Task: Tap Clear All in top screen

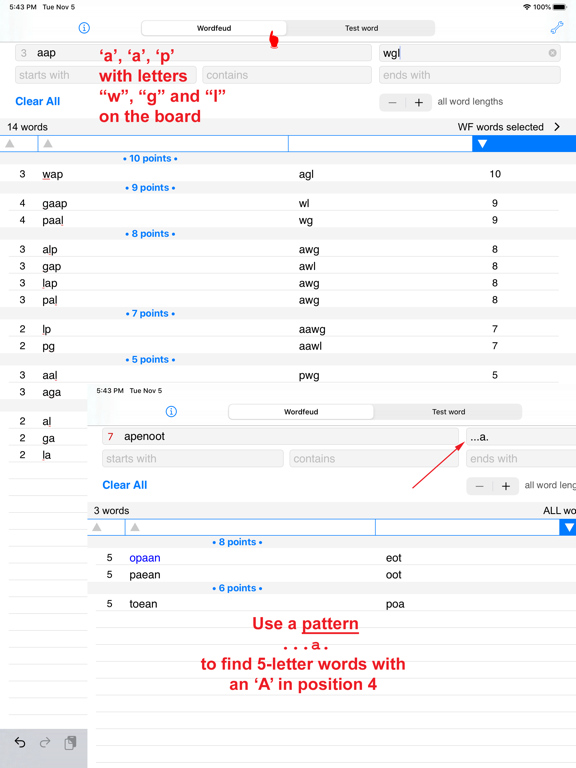Action: pyautogui.click(x=38, y=101)
